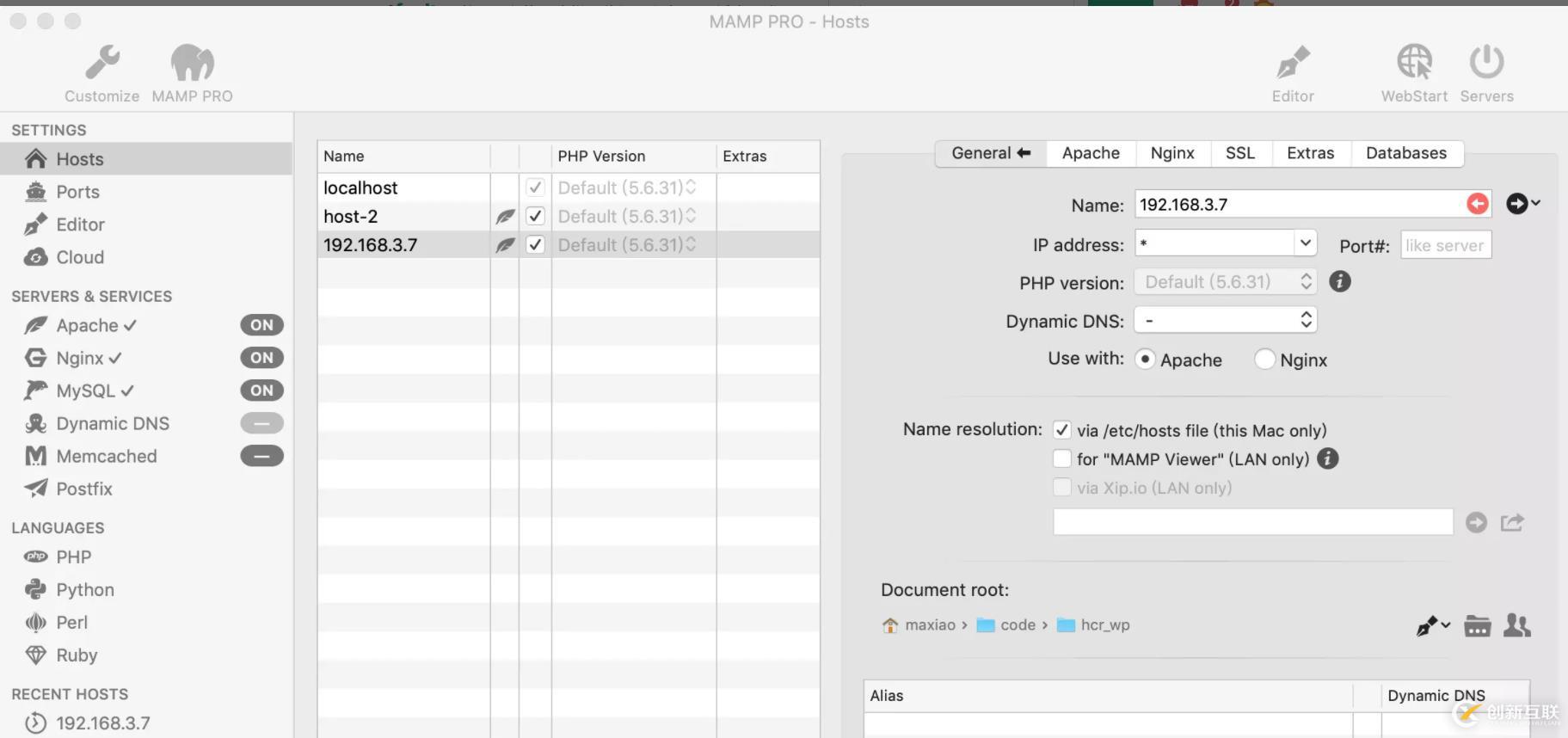This screenshot has height=738, width=1568.
Task: Switch to the Nginx tab
Action: (1172, 153)
